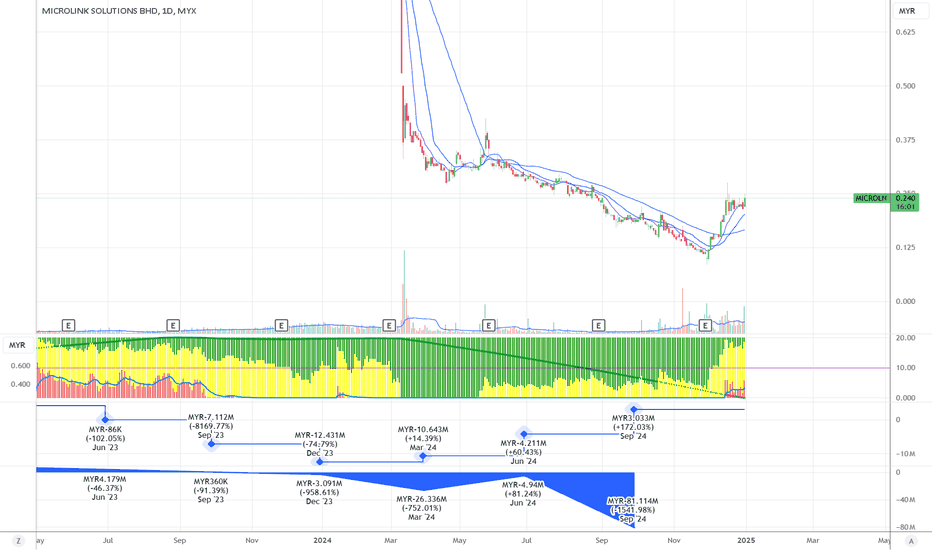Open the earnings E marker after Nov 2024
Viewport: 932px width, 550px height.
click(705, 325)
